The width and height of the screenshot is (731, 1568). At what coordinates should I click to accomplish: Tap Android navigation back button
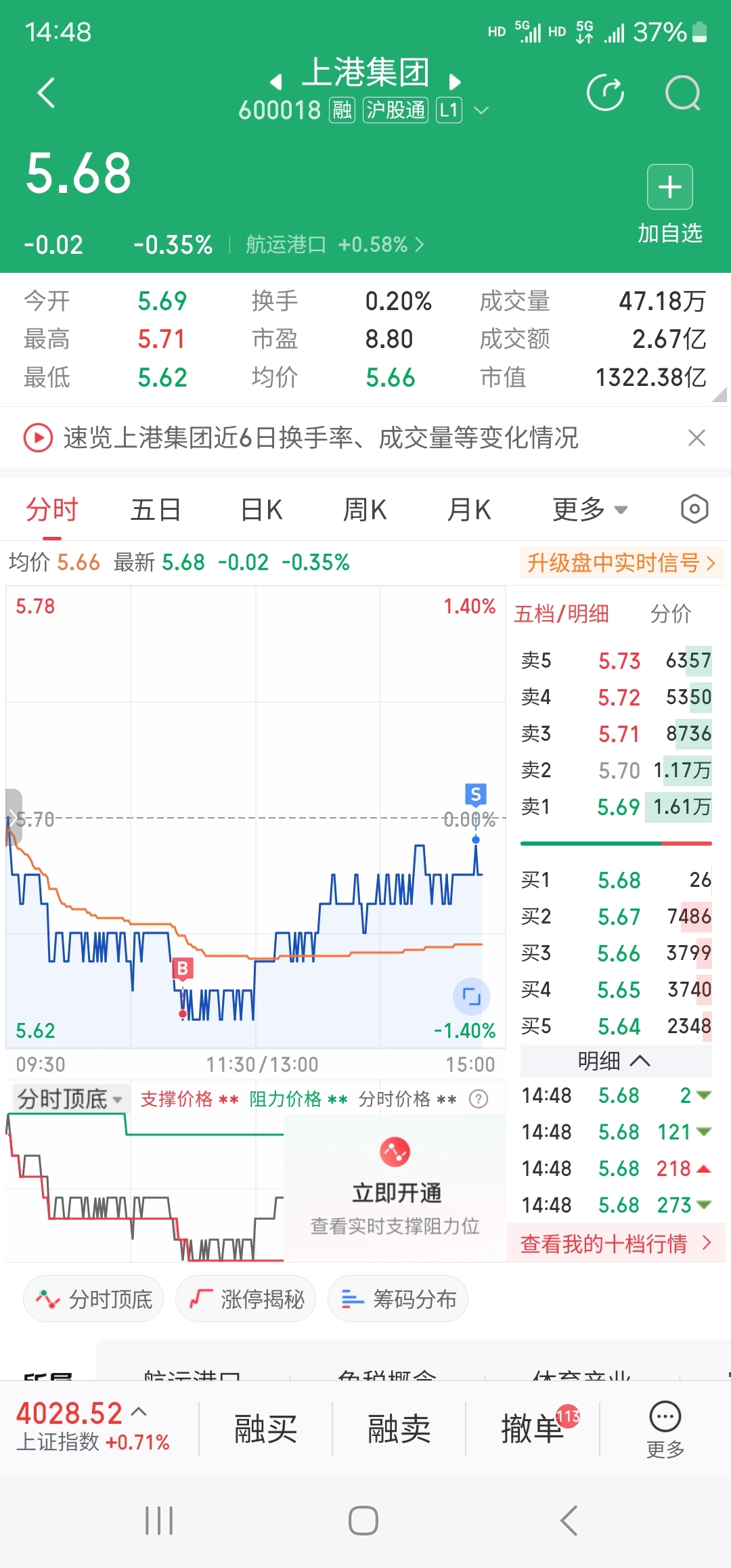569,1521
